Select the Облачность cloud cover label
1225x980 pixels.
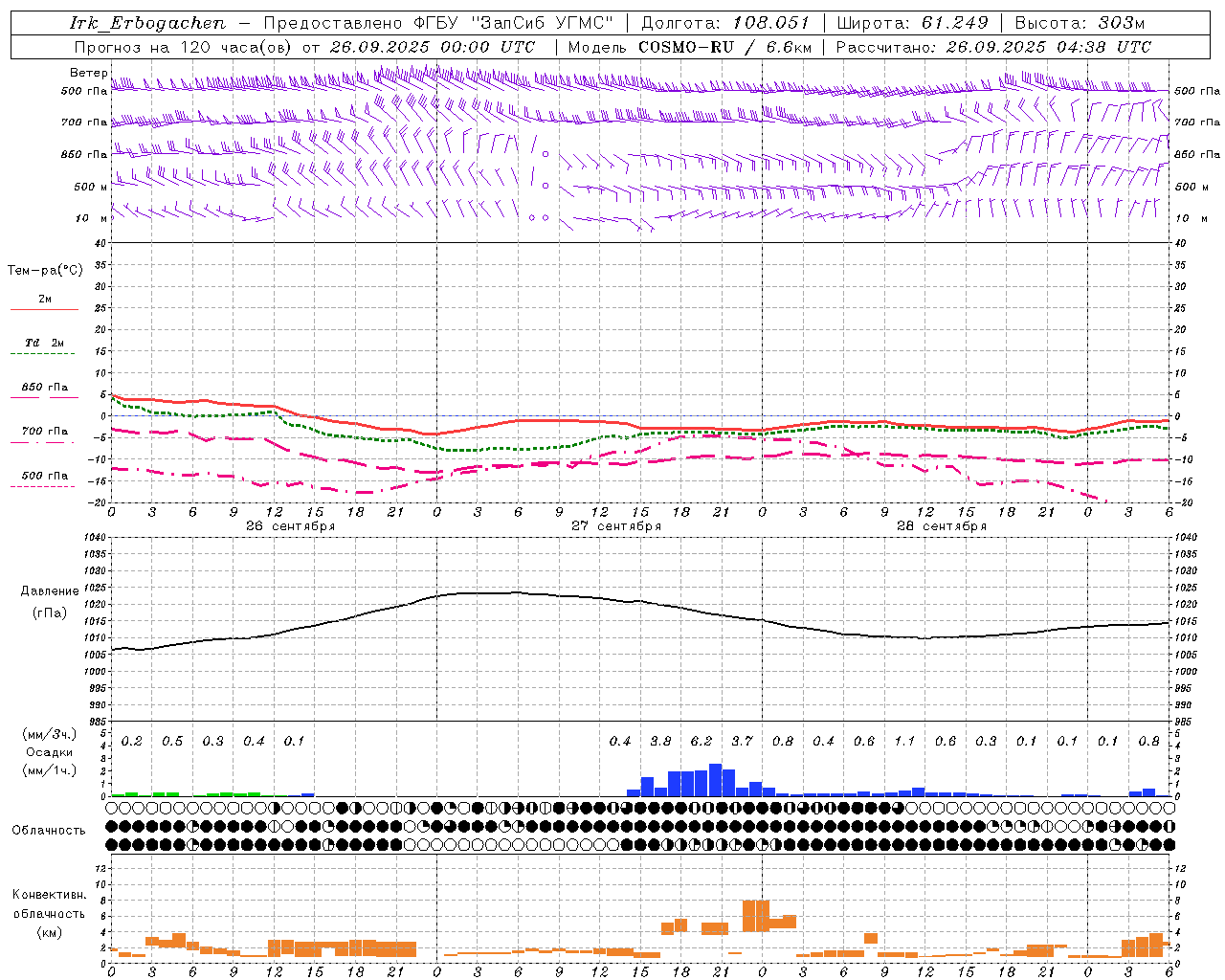tap(49, 830)
